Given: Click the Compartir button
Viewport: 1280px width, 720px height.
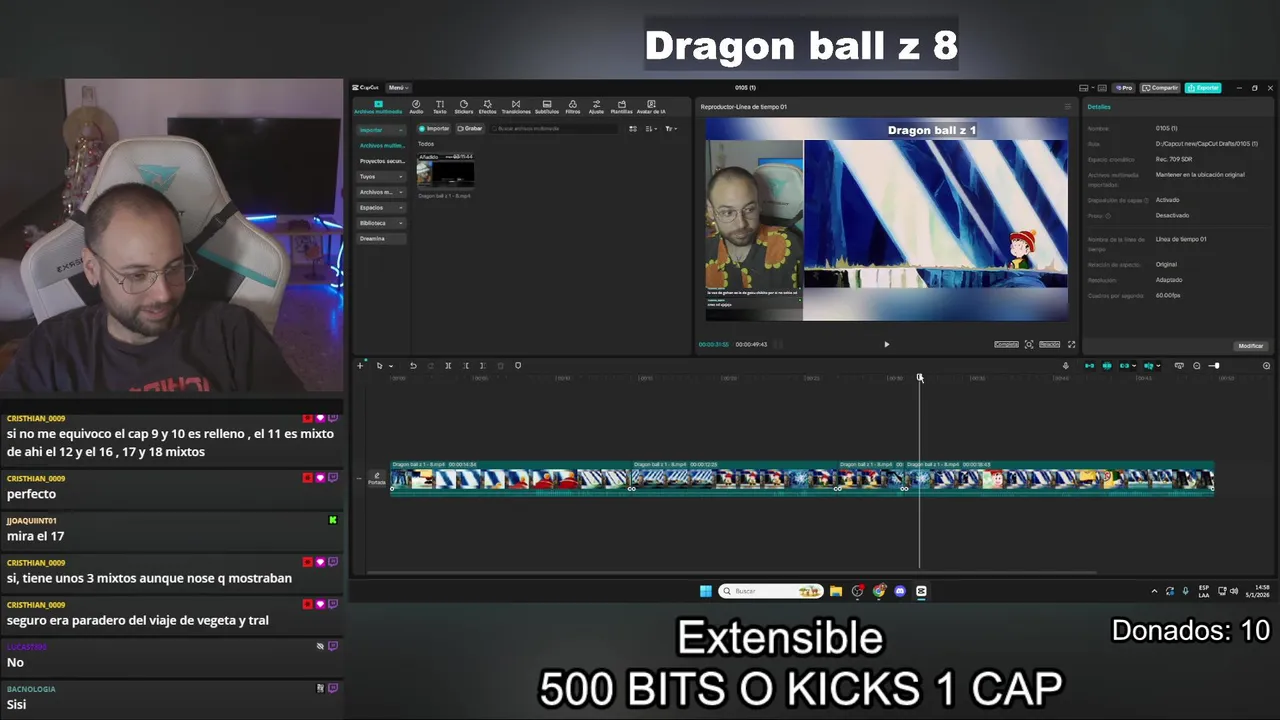Looking at the screenshot, I should [1161, 88].
